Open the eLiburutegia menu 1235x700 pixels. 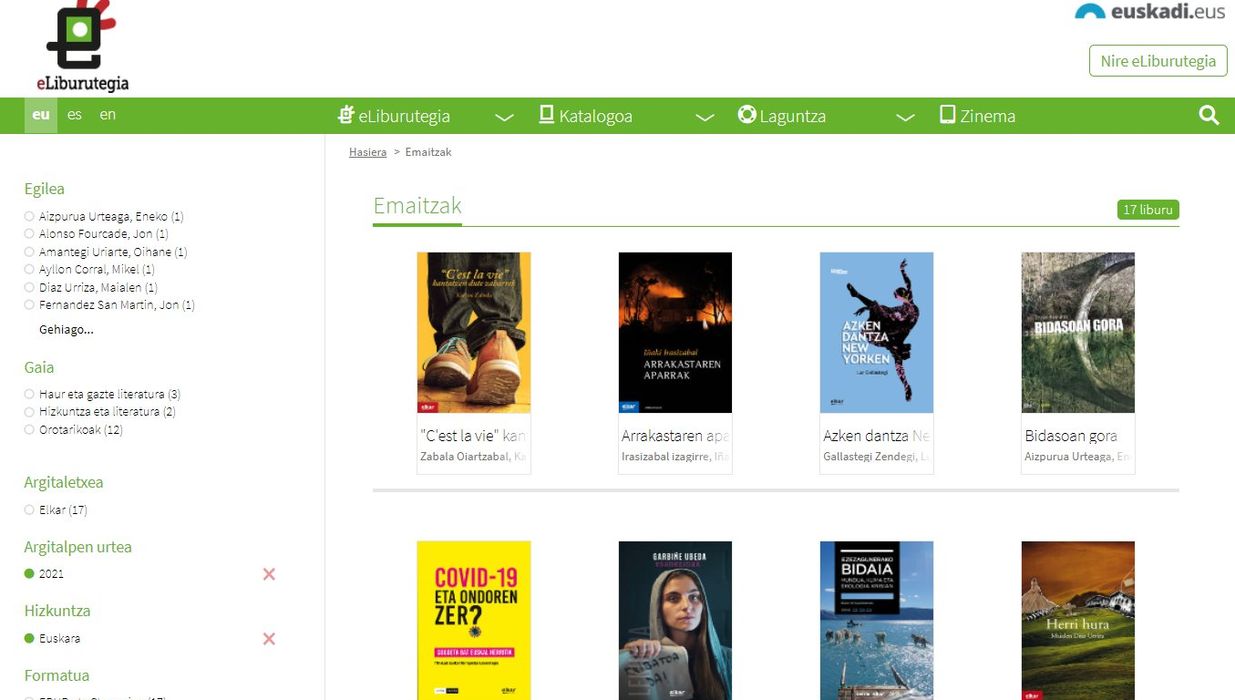point(404,116)
